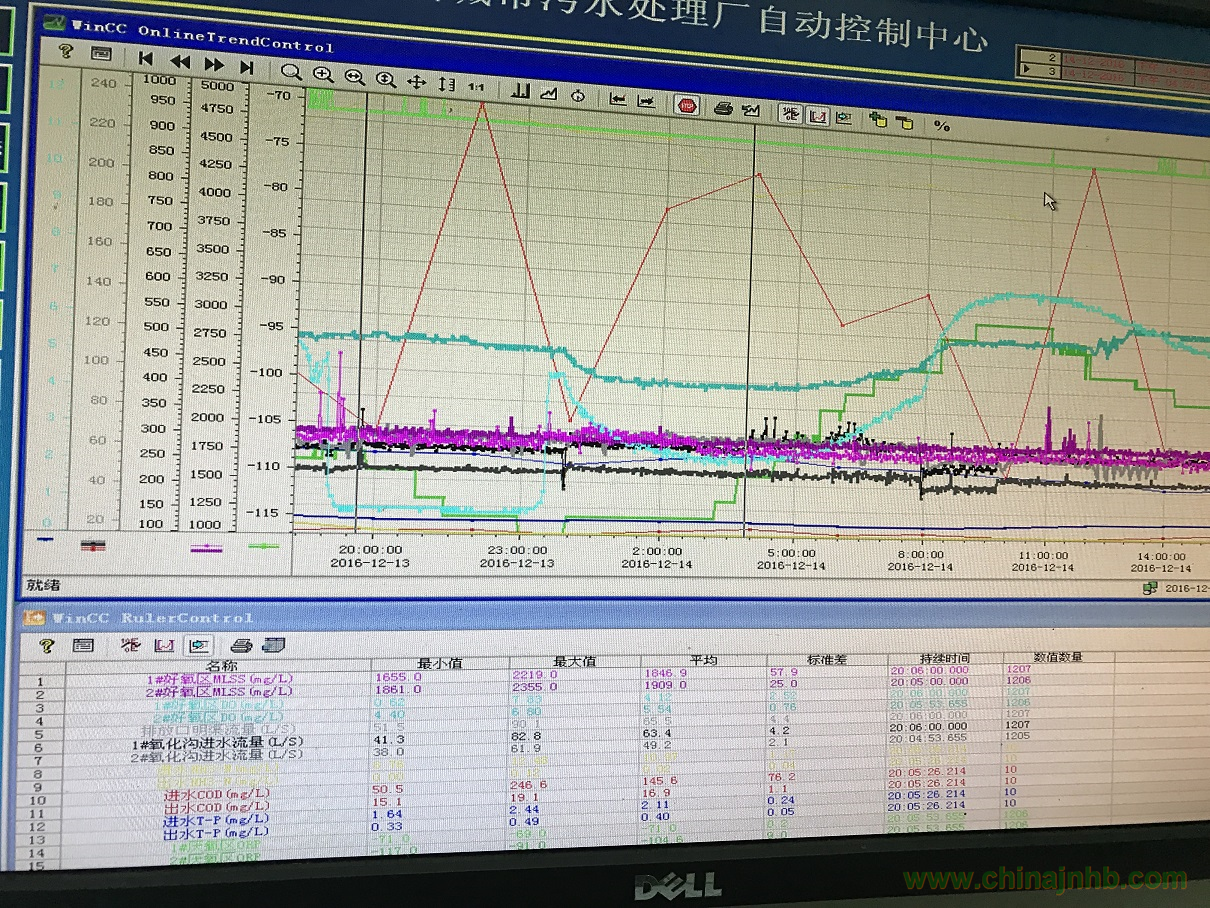Select the 出水T-P (mg/L) row name

click(216, 834)
